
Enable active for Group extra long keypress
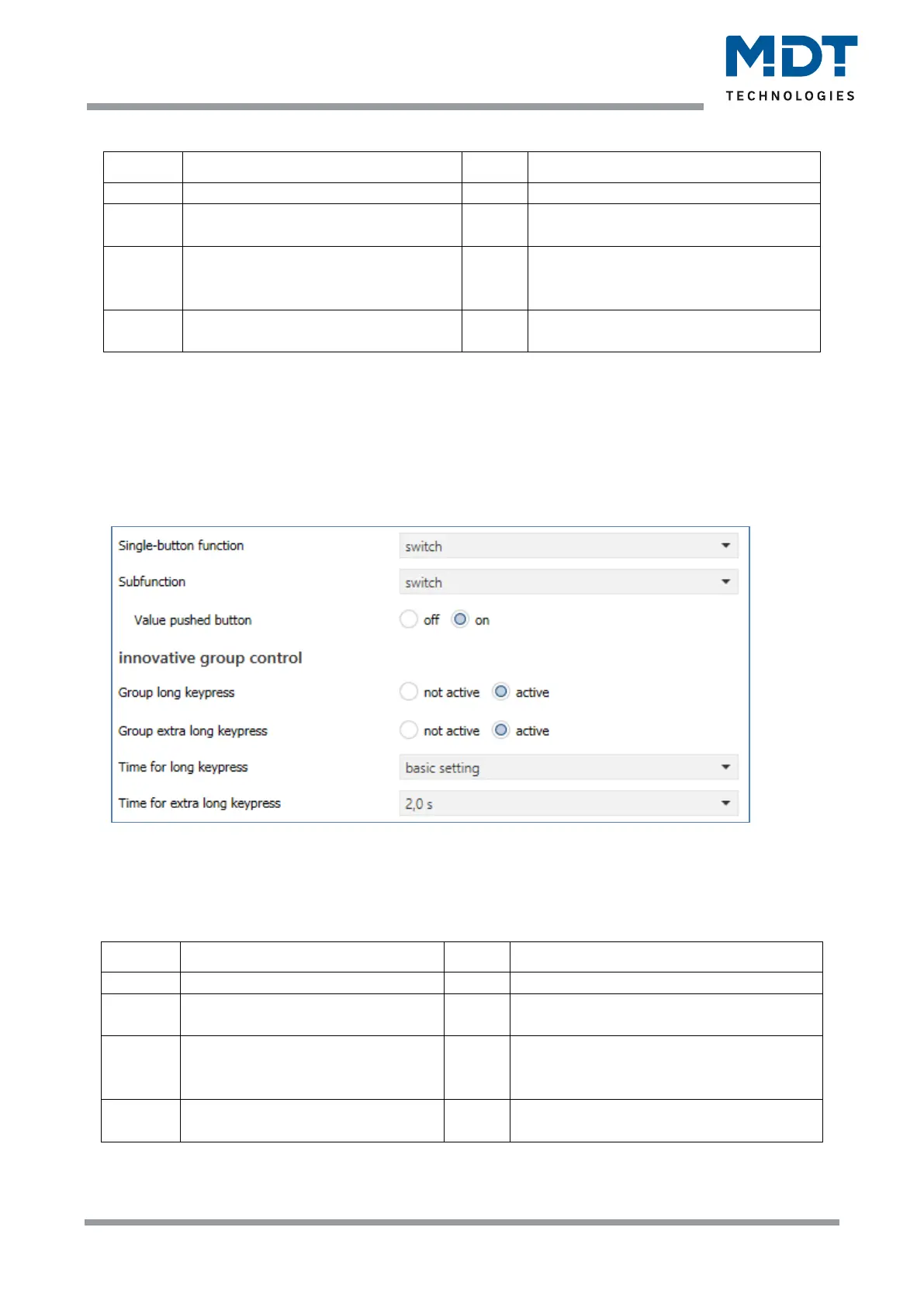tap(501, 730)
